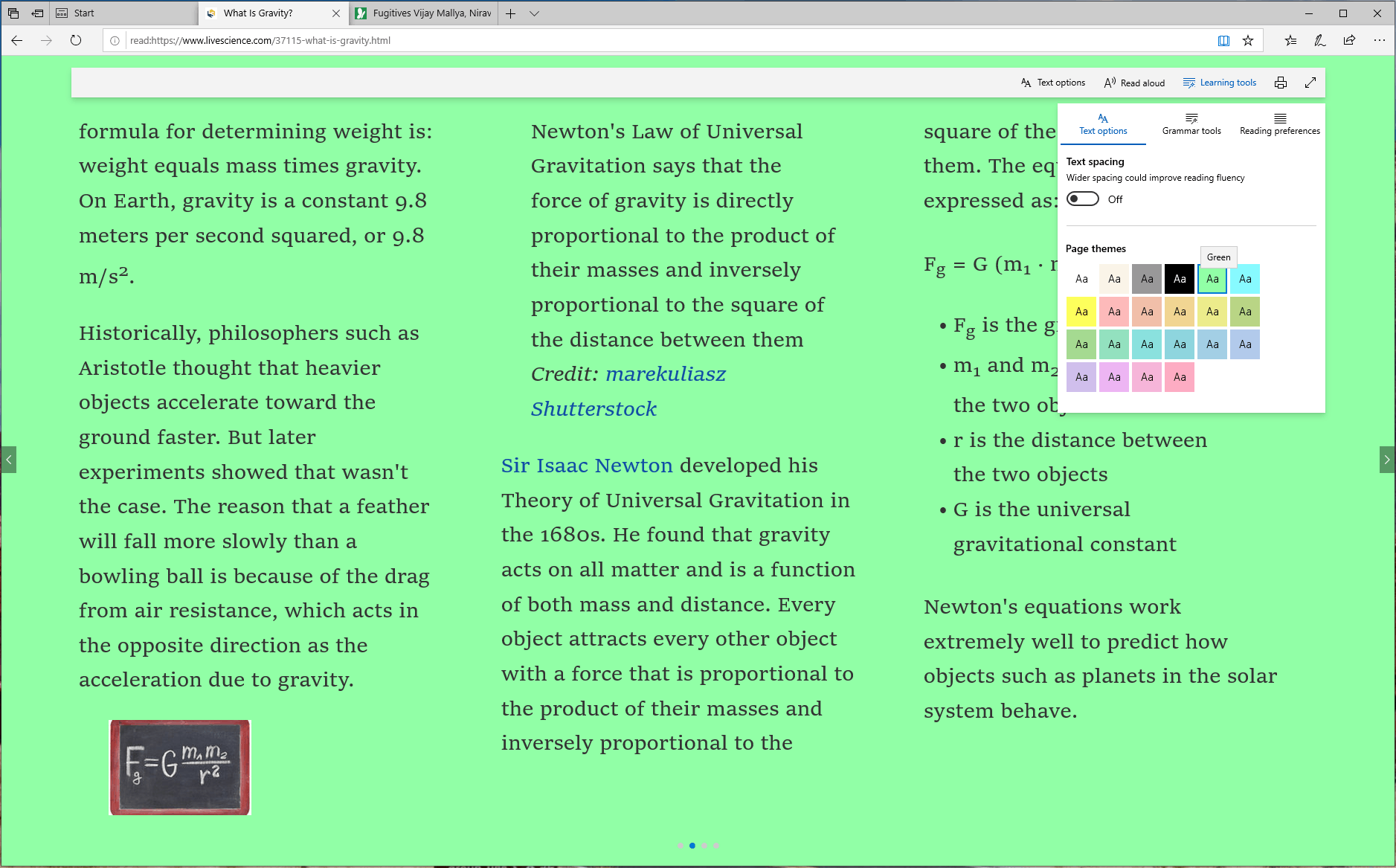This screenshot has height=868, width=1396.
Task: Choose the yellow page theme swatch
Action: click(1081, 312)
